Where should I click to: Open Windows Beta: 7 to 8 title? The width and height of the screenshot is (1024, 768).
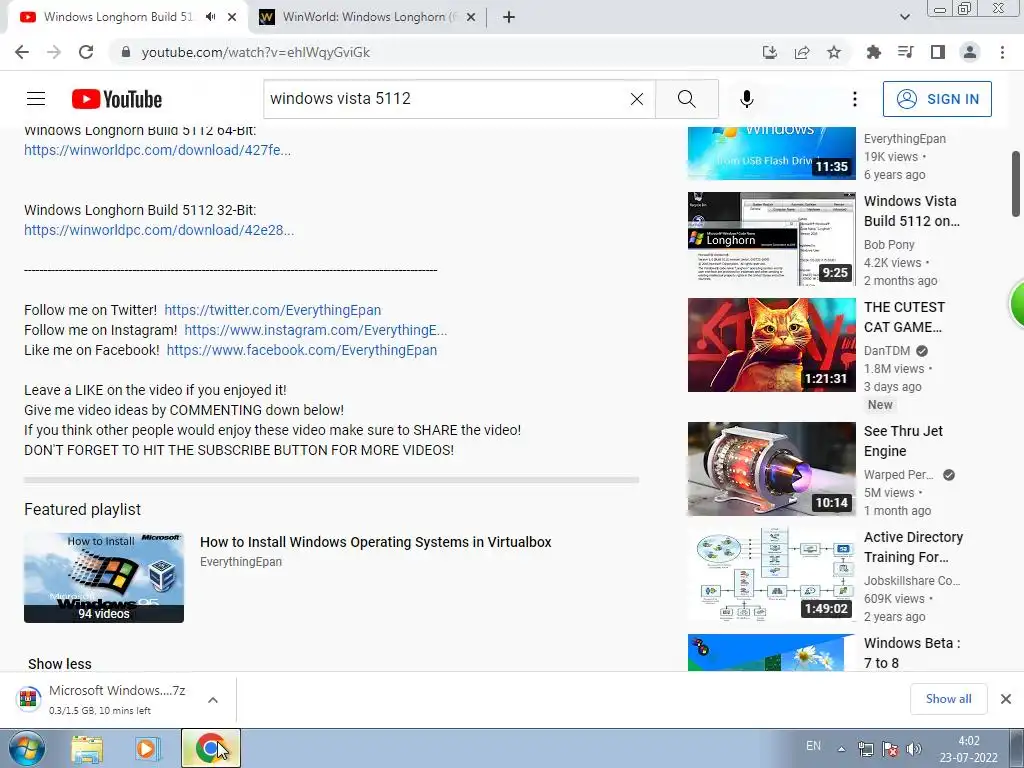coord(912,652)
